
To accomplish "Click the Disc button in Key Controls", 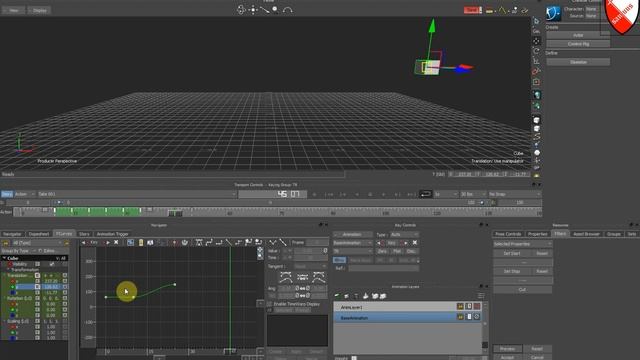I will (x=411, y=251).
